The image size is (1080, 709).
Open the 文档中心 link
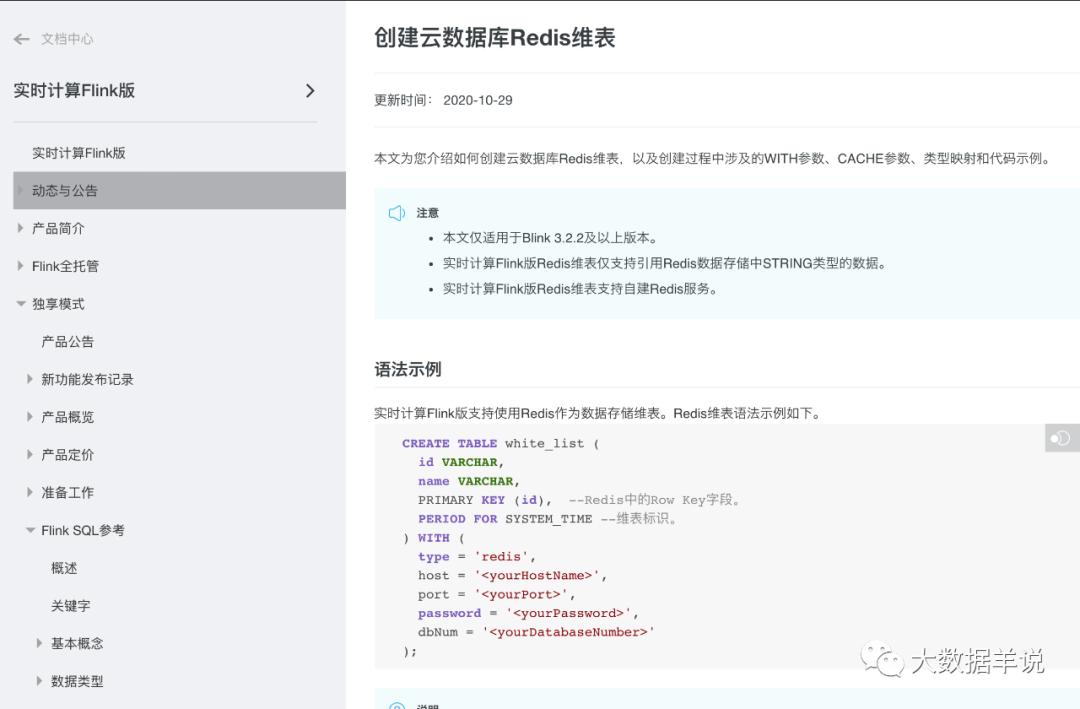[67, 39]
